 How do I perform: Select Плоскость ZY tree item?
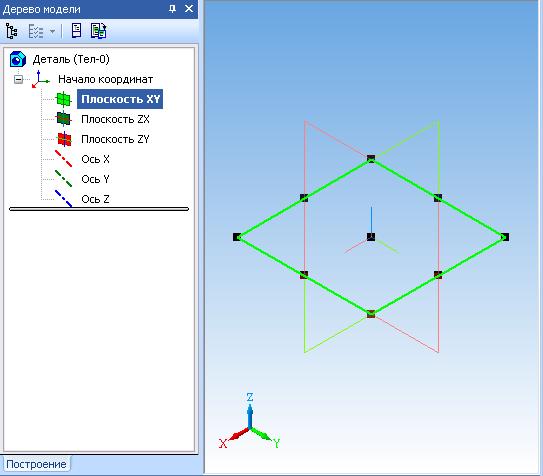[115, 139]
